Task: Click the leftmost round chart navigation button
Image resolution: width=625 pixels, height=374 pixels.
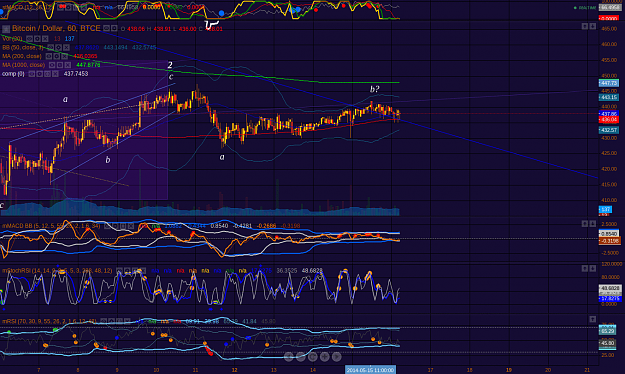Action: point(289,356)
